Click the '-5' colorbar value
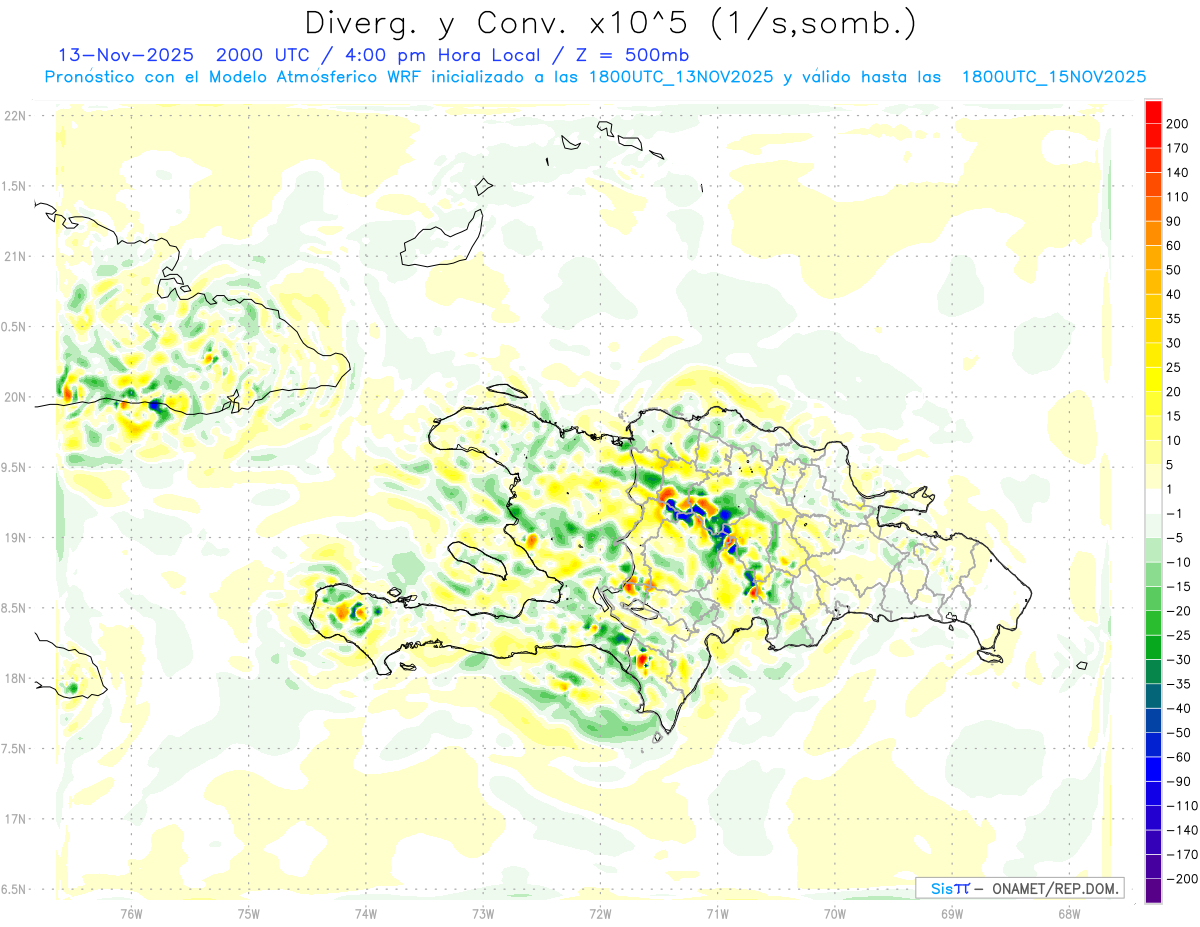Viewport: 1200px width, 927px height. pyautogui.click(x=1177, y=538)
